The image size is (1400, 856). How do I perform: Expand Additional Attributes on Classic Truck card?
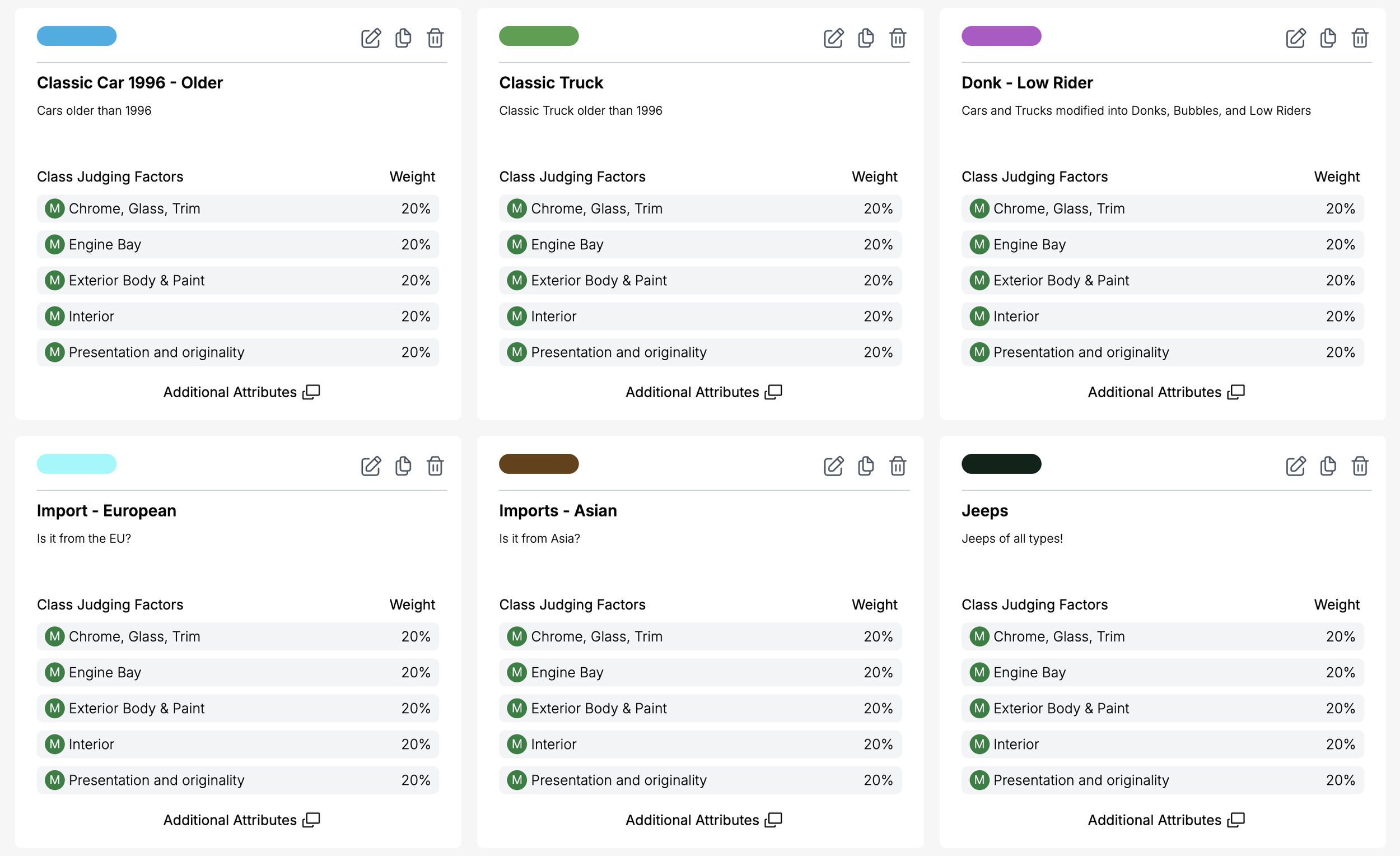pos(703,392)
